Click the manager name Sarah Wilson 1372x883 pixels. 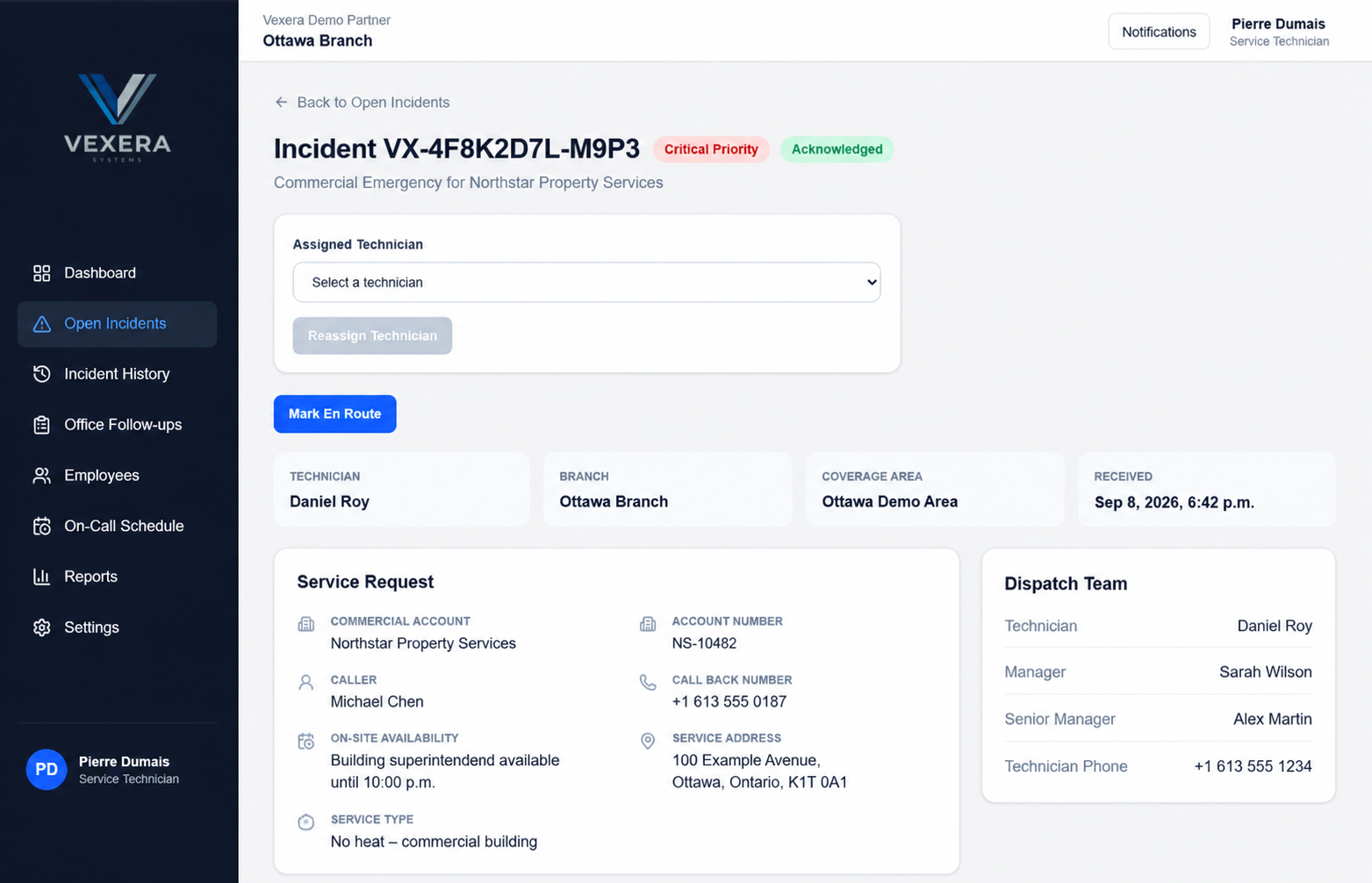1265,672
